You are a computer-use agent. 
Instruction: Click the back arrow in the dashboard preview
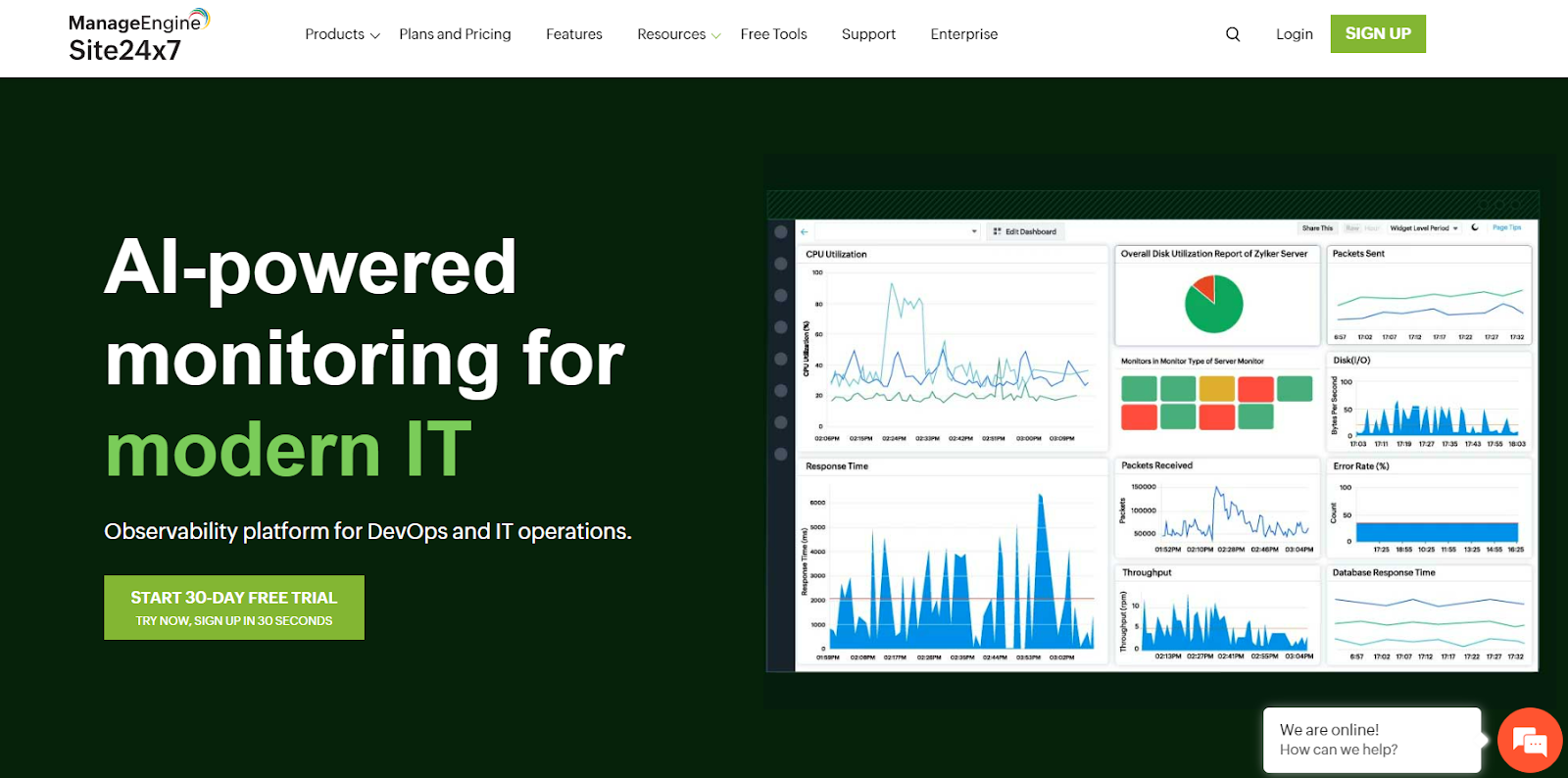[x=805, y=232]
